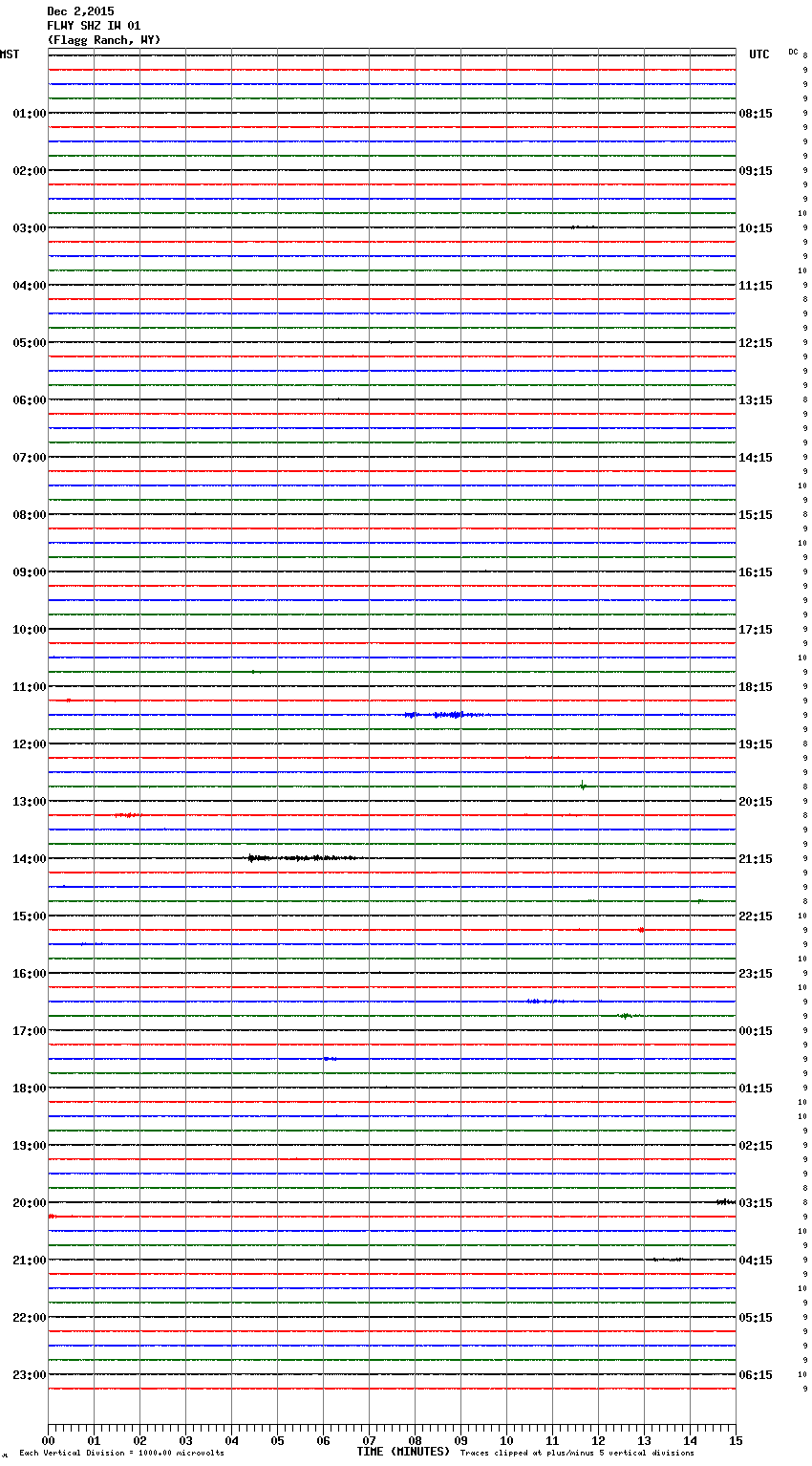The height and width of the screenshot is (1466, 812).
Task: Click minute axis tick label 07
Action: [369, 1440]
